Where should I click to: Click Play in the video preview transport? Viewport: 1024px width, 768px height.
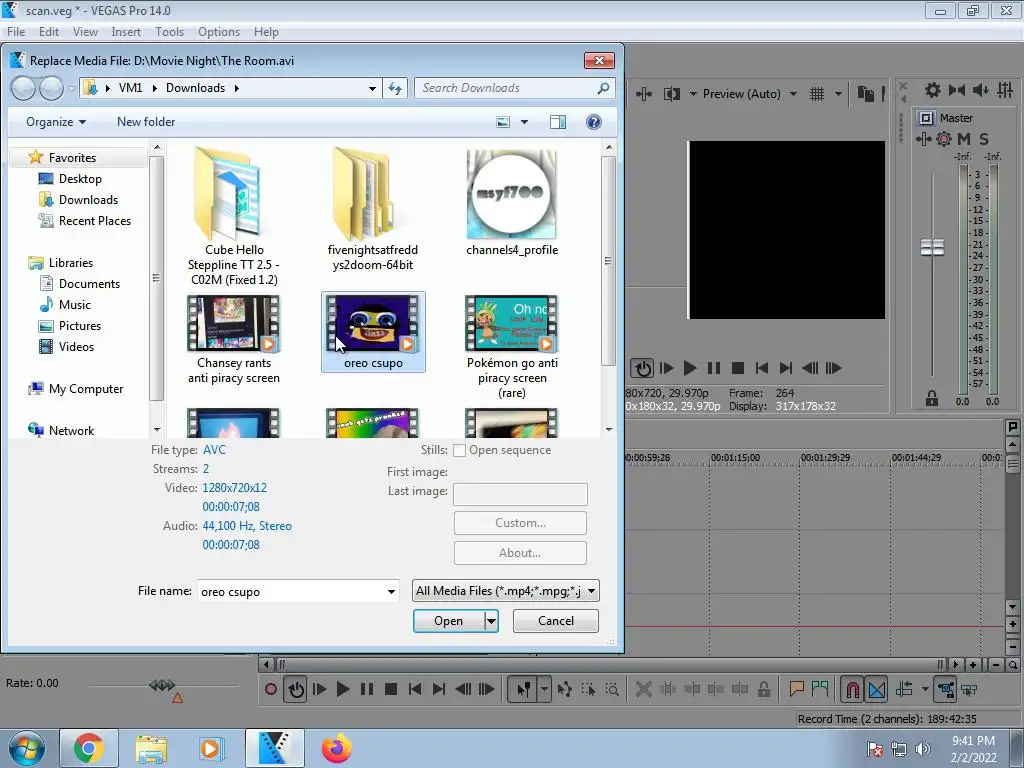pos(690,368)
